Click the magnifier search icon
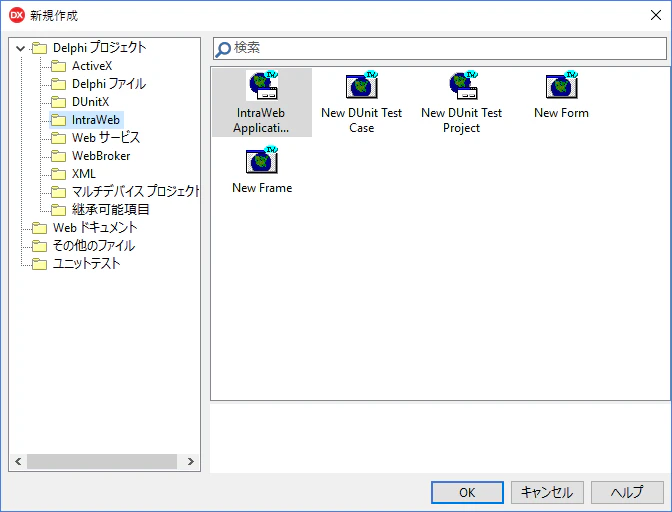 pos(223,49)
